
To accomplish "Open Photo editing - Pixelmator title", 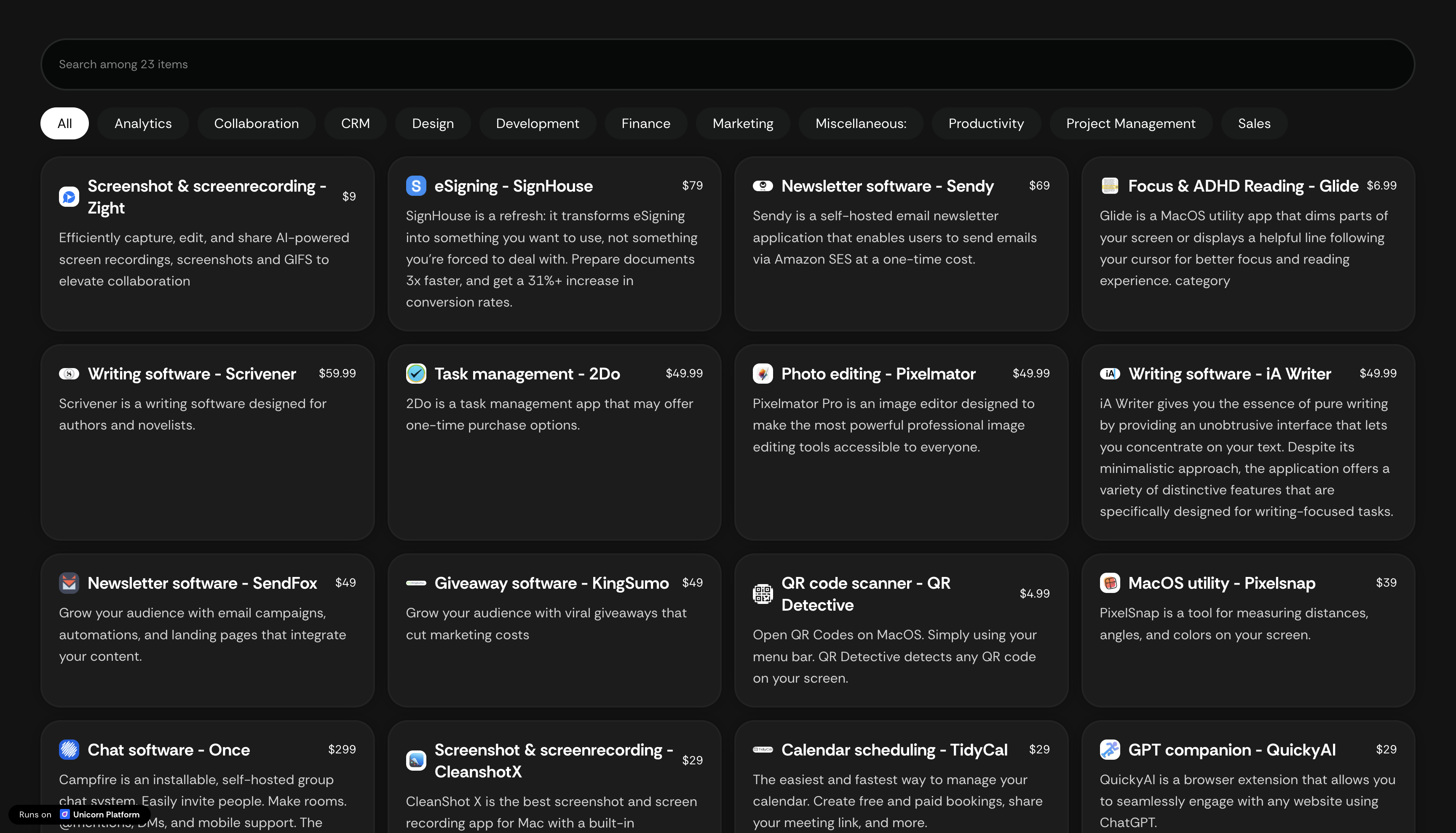I will point(878,374).
